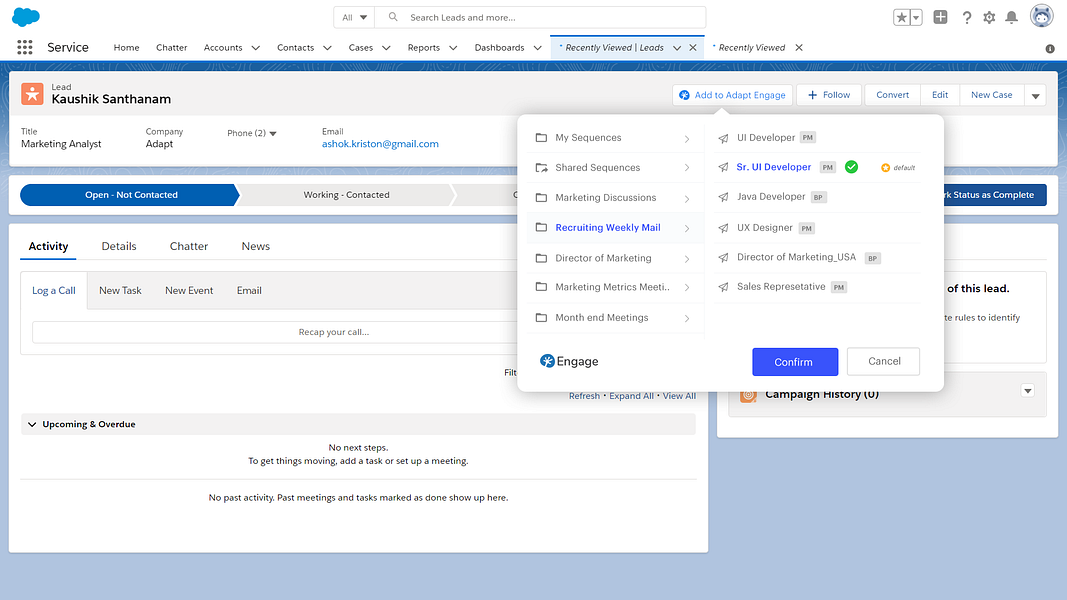The image size is (1067, 600).
Task: Open more lead actions dropdown arrow
Action: (x=1035, y=95)
